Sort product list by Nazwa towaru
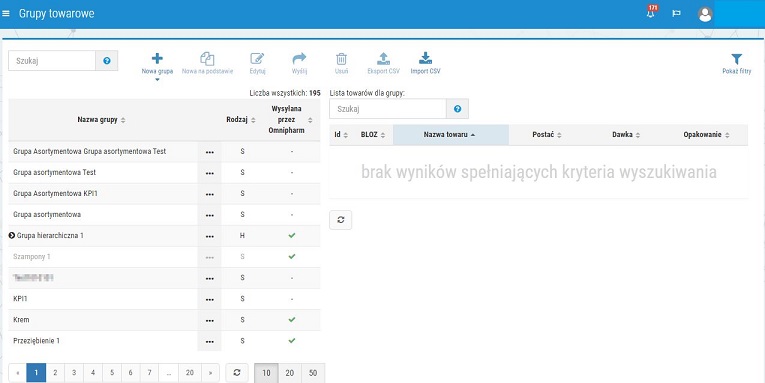 click(451, 135)
